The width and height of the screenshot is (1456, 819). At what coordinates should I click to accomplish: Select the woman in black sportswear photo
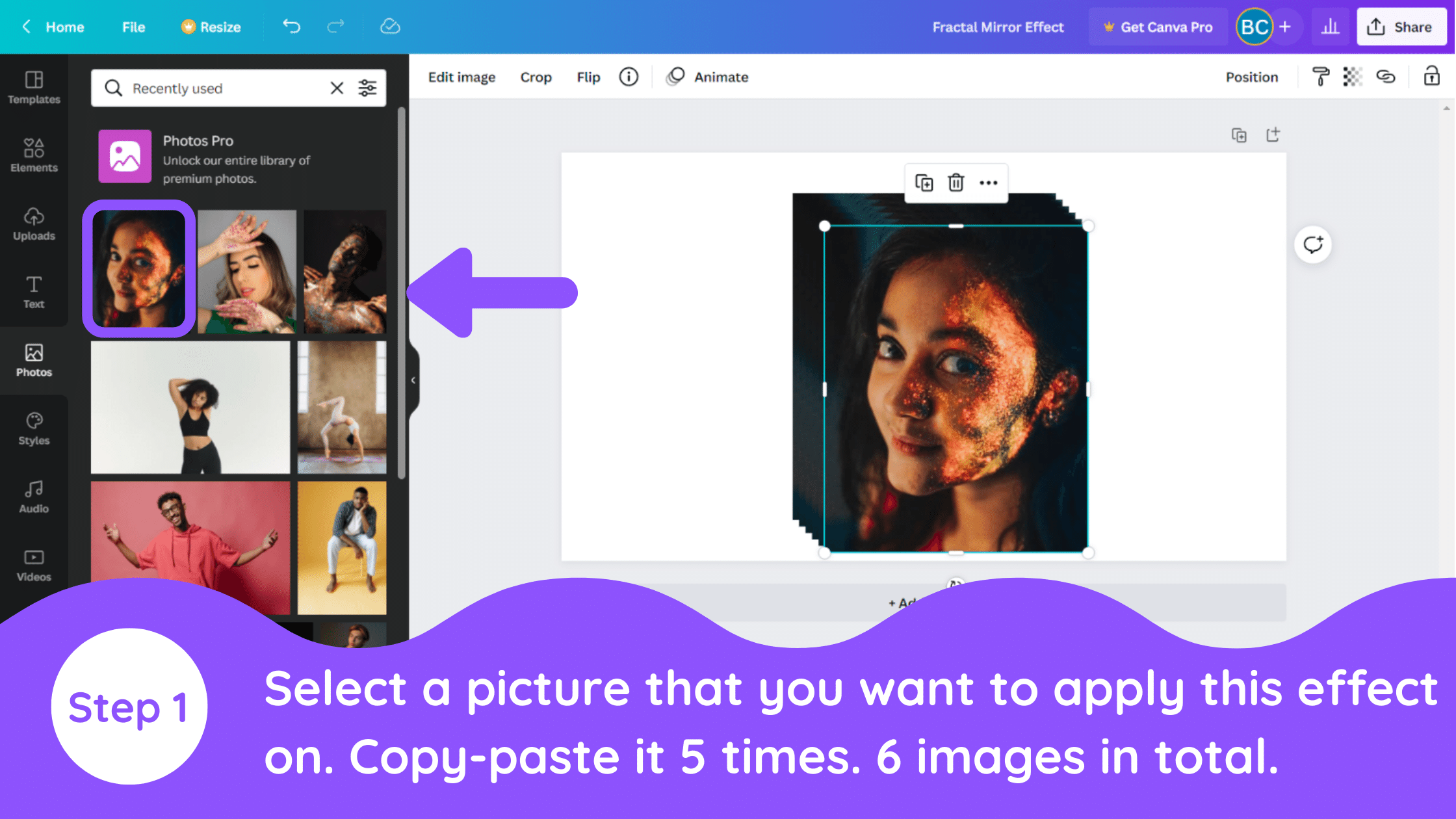coord(190,408)
